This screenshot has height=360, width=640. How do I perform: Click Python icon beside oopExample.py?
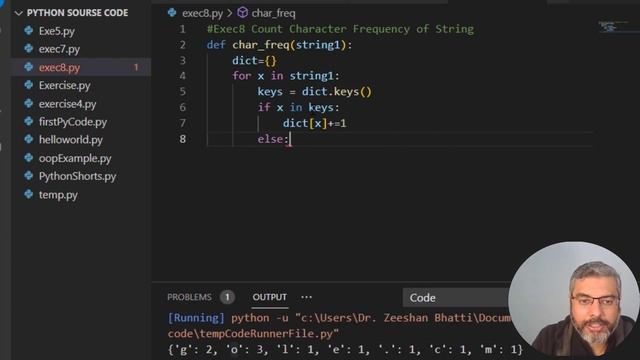29,158
